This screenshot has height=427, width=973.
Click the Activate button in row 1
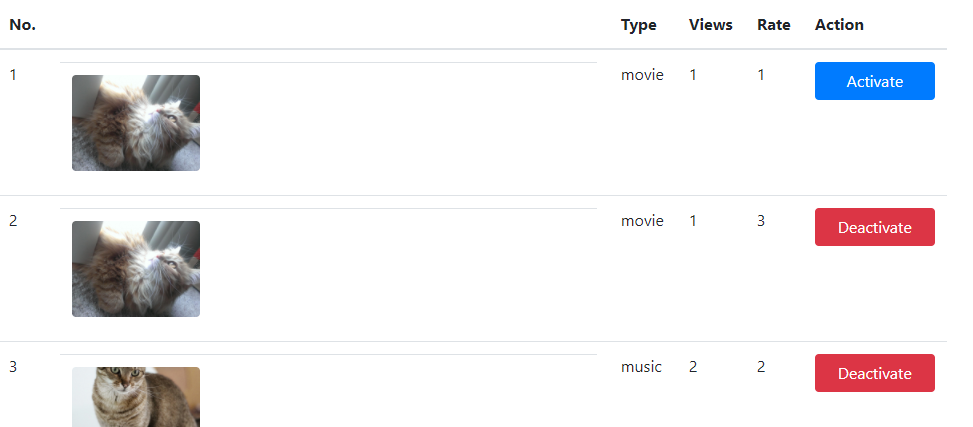[874, 81]
